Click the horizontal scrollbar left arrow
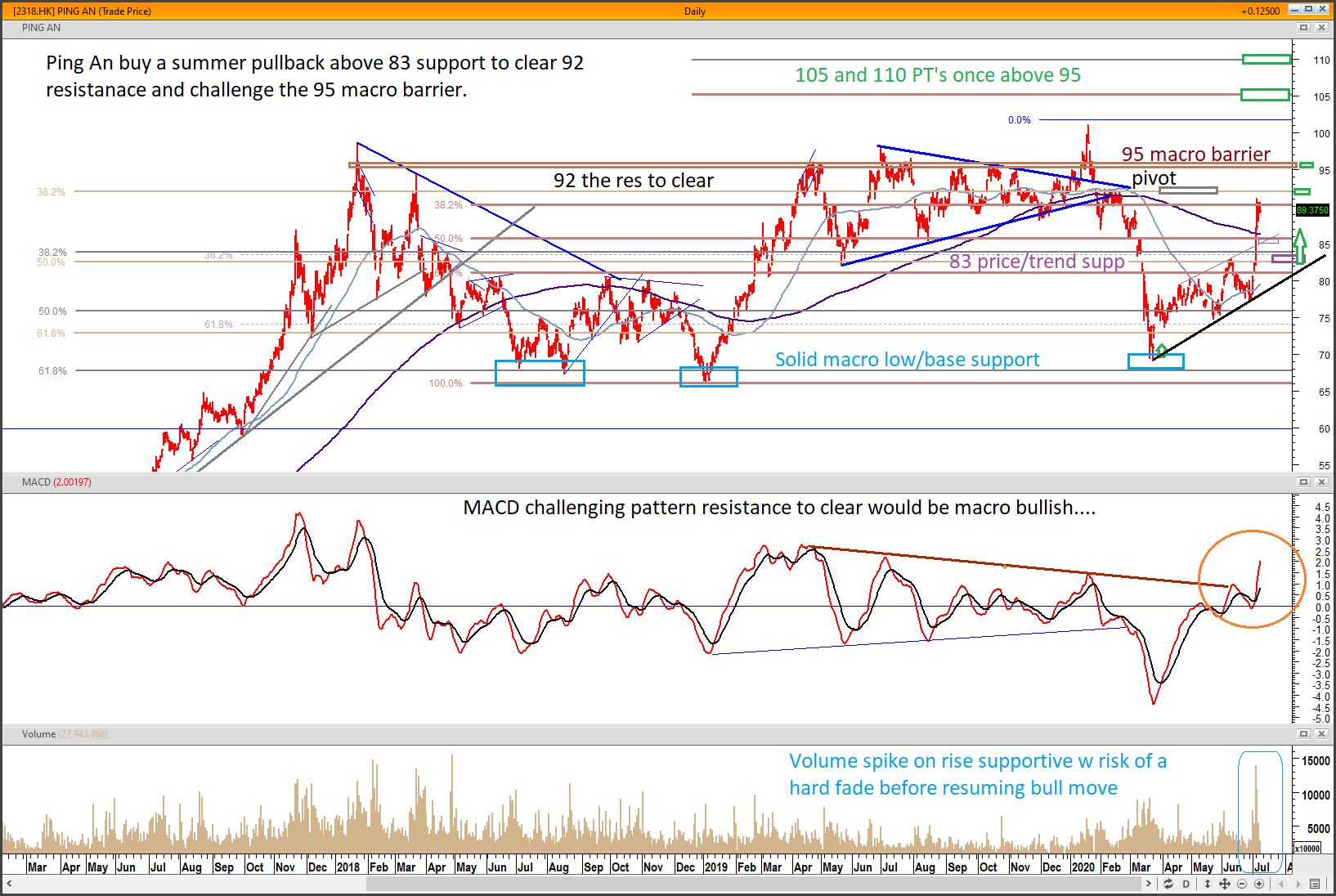Viewport: 1336px width, 896px height. [9, 884]
